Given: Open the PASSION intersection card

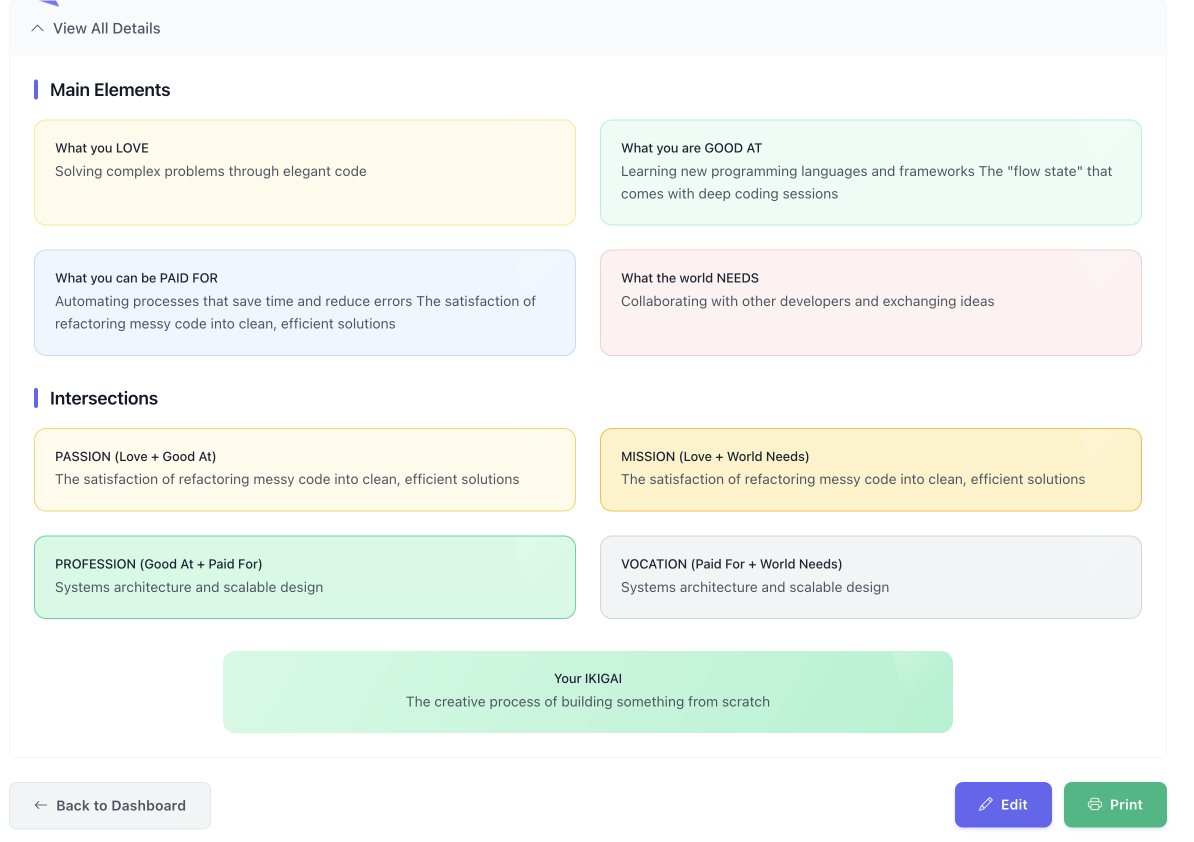Looking at the screenshot, I should [304, 469].
